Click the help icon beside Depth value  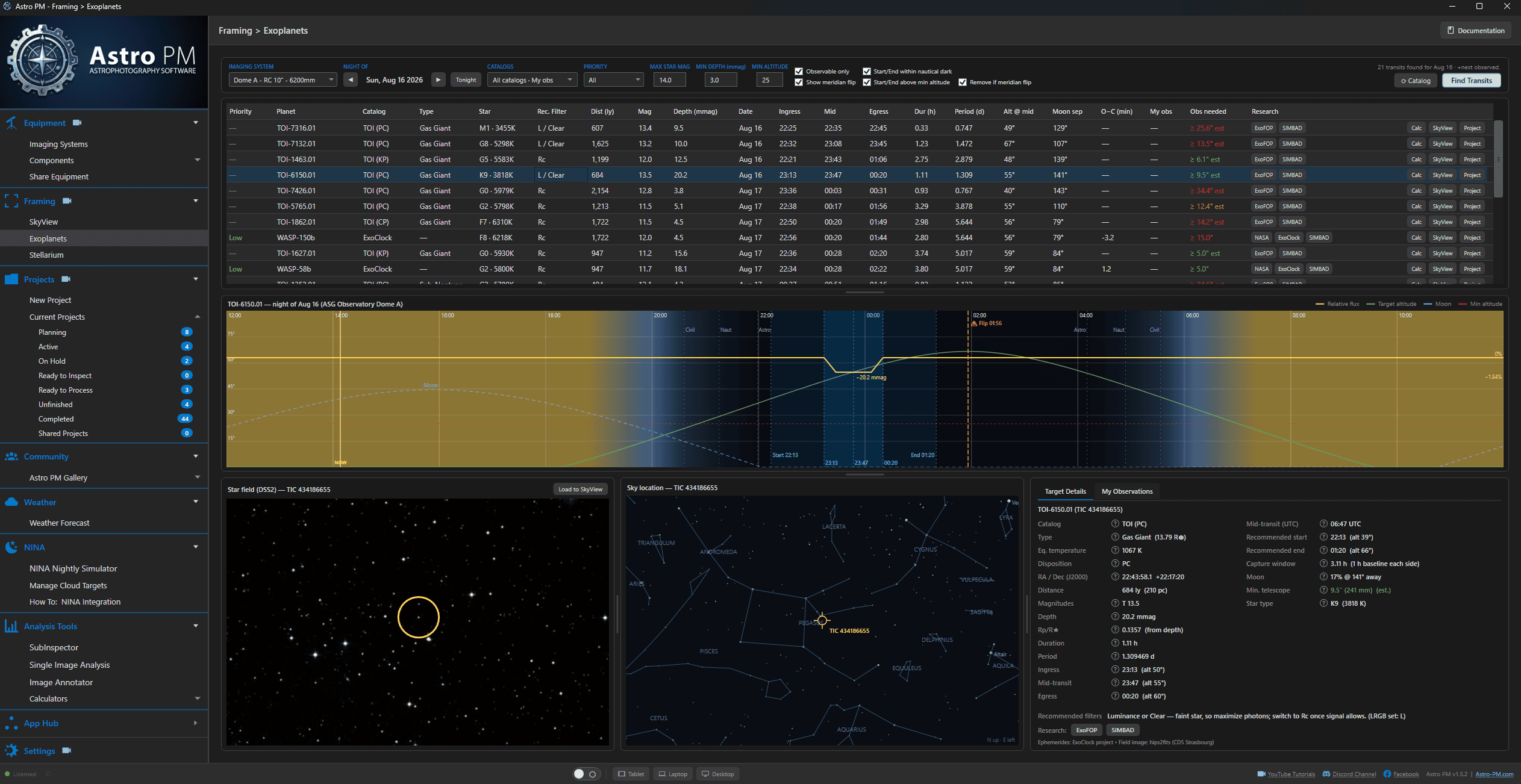point(1115,617)
